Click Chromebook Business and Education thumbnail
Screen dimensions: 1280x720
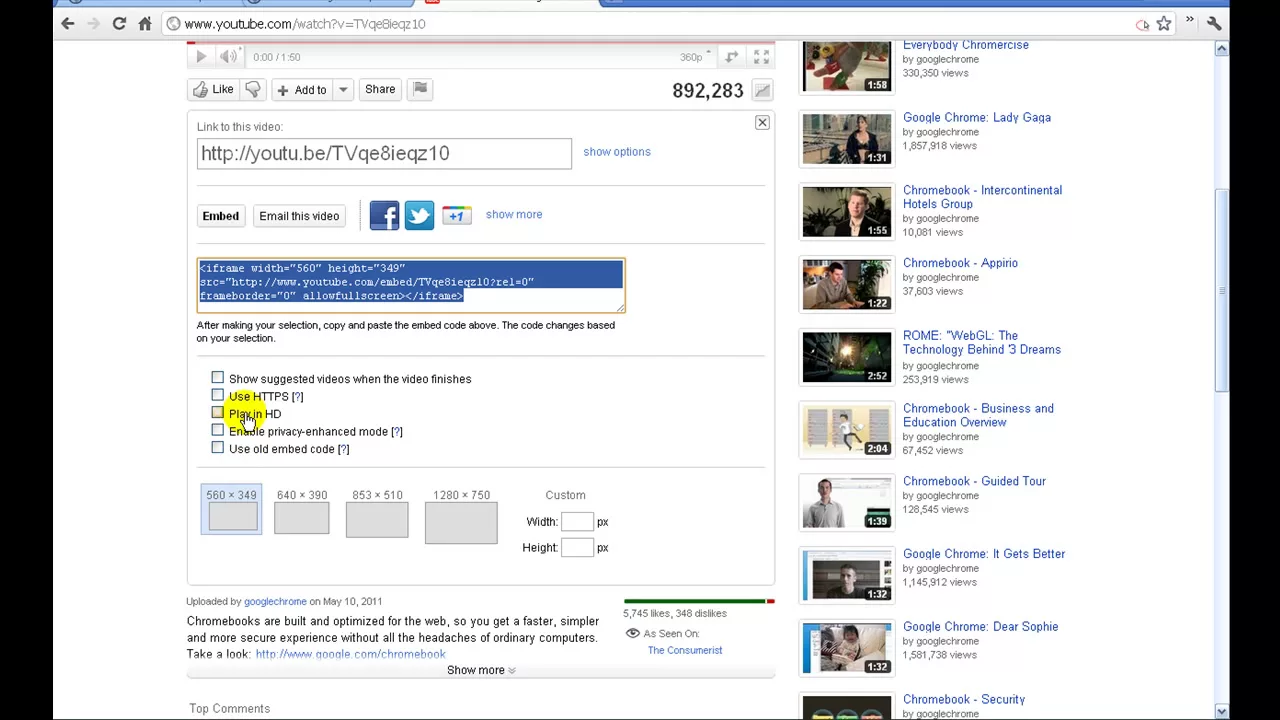coord(846,431)
